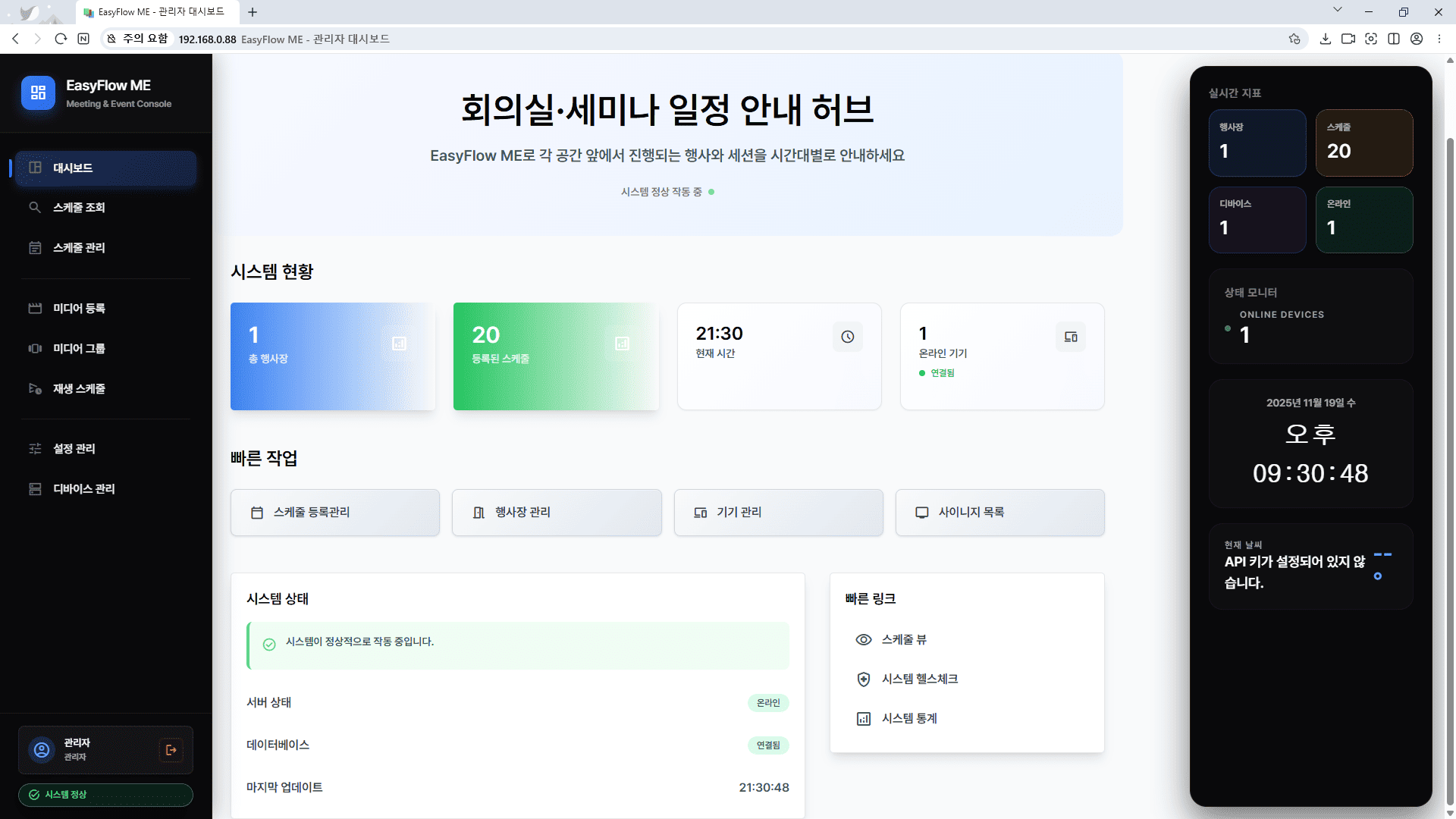Select the 미디어 등록 calendar icon in sidebar
1456x819 pixels.
(x=35, y=308)
